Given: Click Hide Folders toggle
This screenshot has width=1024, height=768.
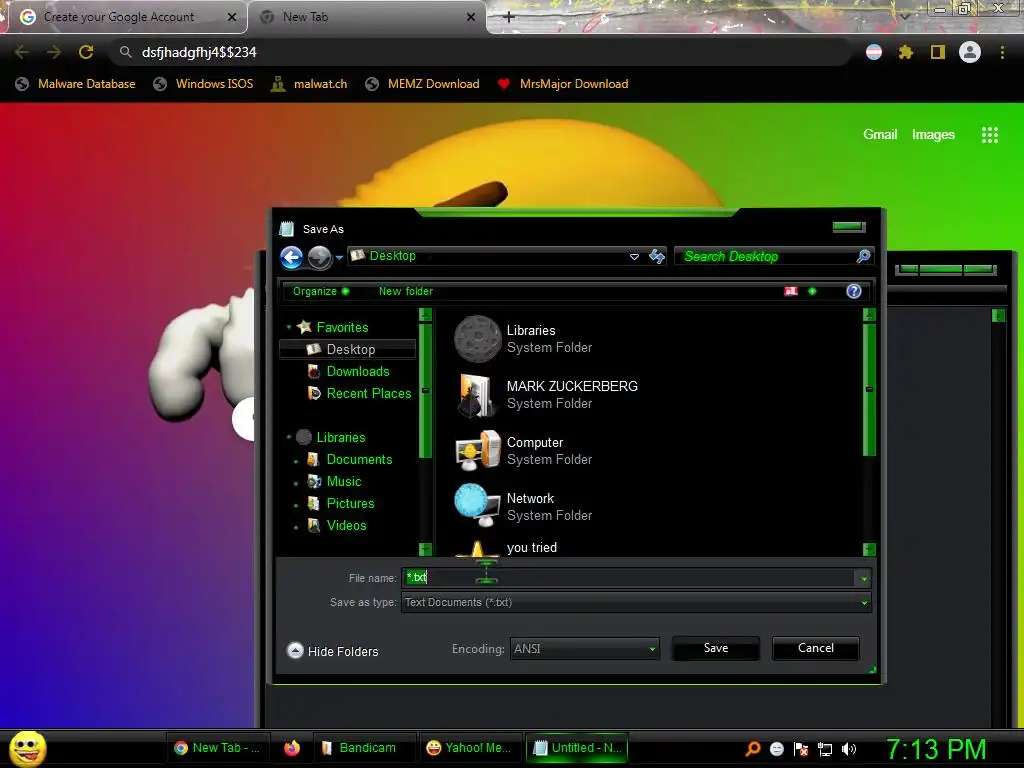Looking at the screenshot, I should 333,651.
